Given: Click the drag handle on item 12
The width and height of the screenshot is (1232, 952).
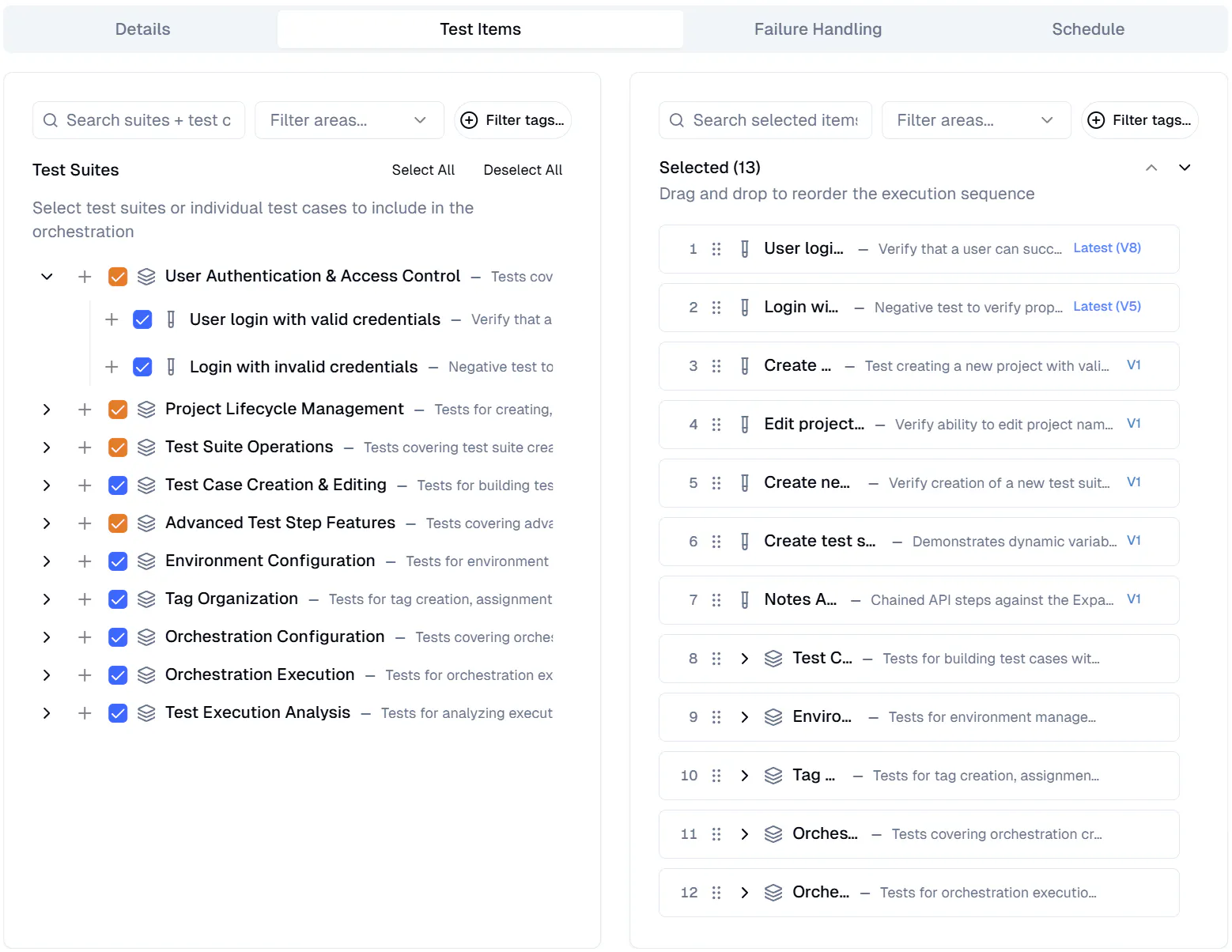Looking at the screenshot, I should click(716, 893).
